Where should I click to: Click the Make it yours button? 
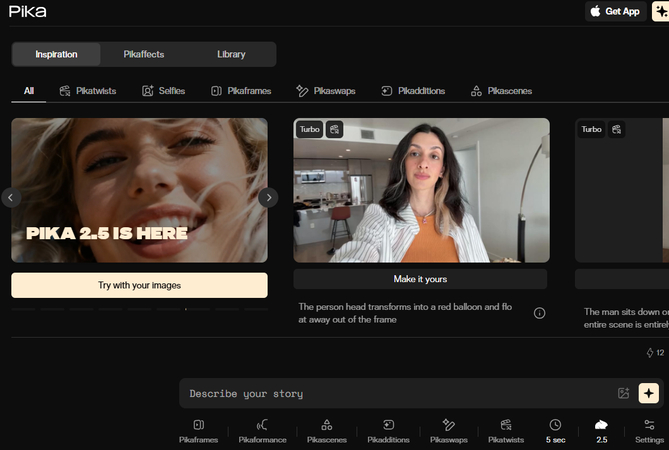click(420, 279)
